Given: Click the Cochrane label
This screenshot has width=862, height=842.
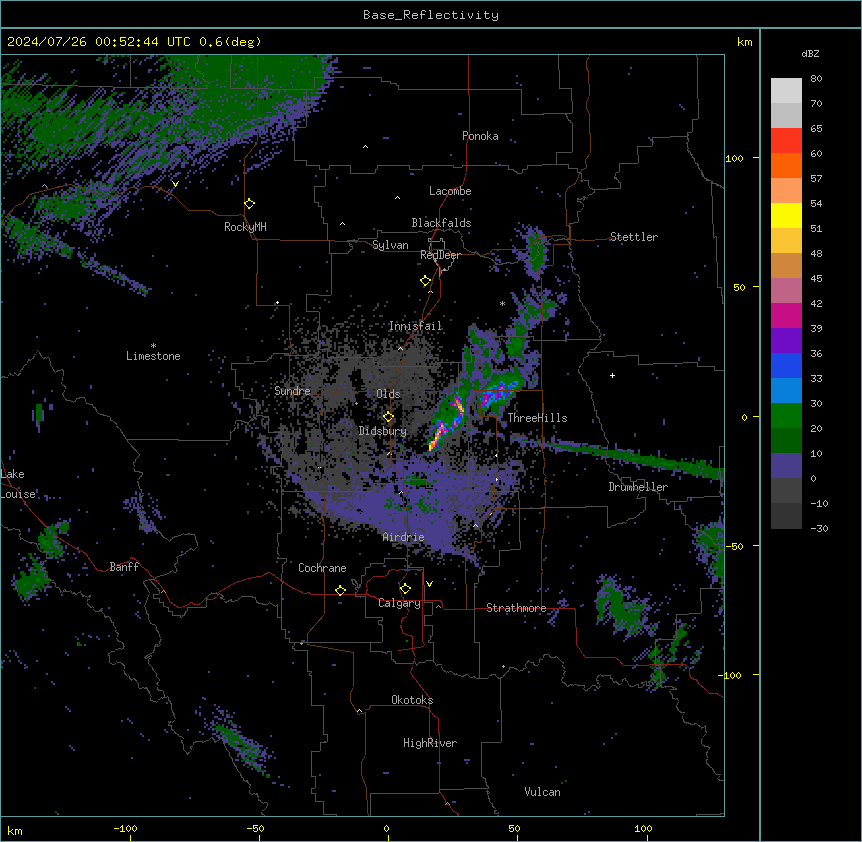Looking at the screenshot, I should pos(322,568).
